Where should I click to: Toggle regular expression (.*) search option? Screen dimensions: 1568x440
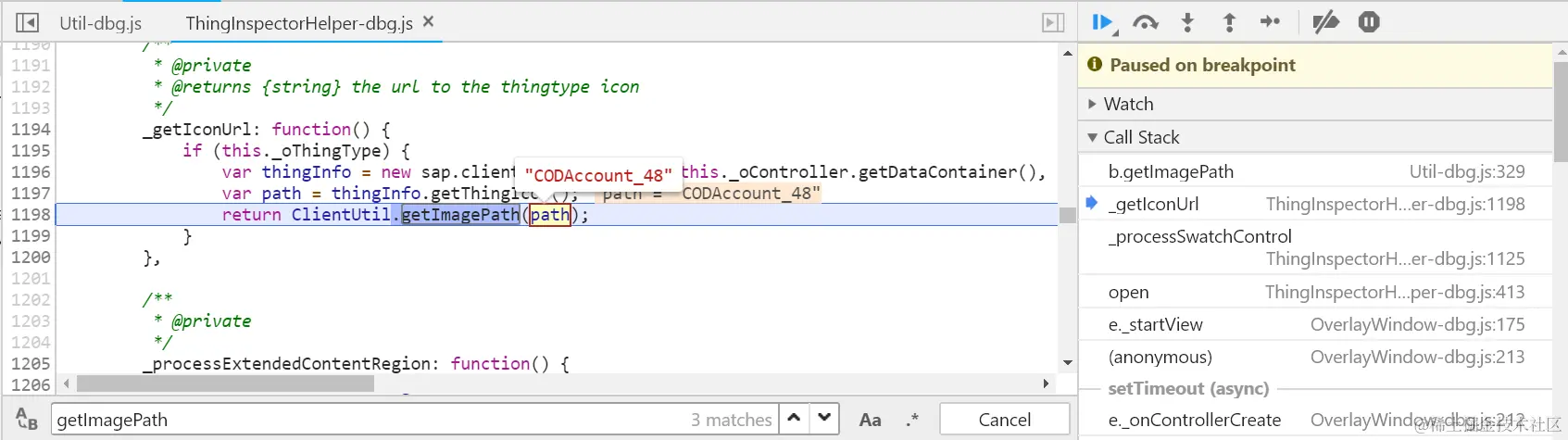(912, 420)
